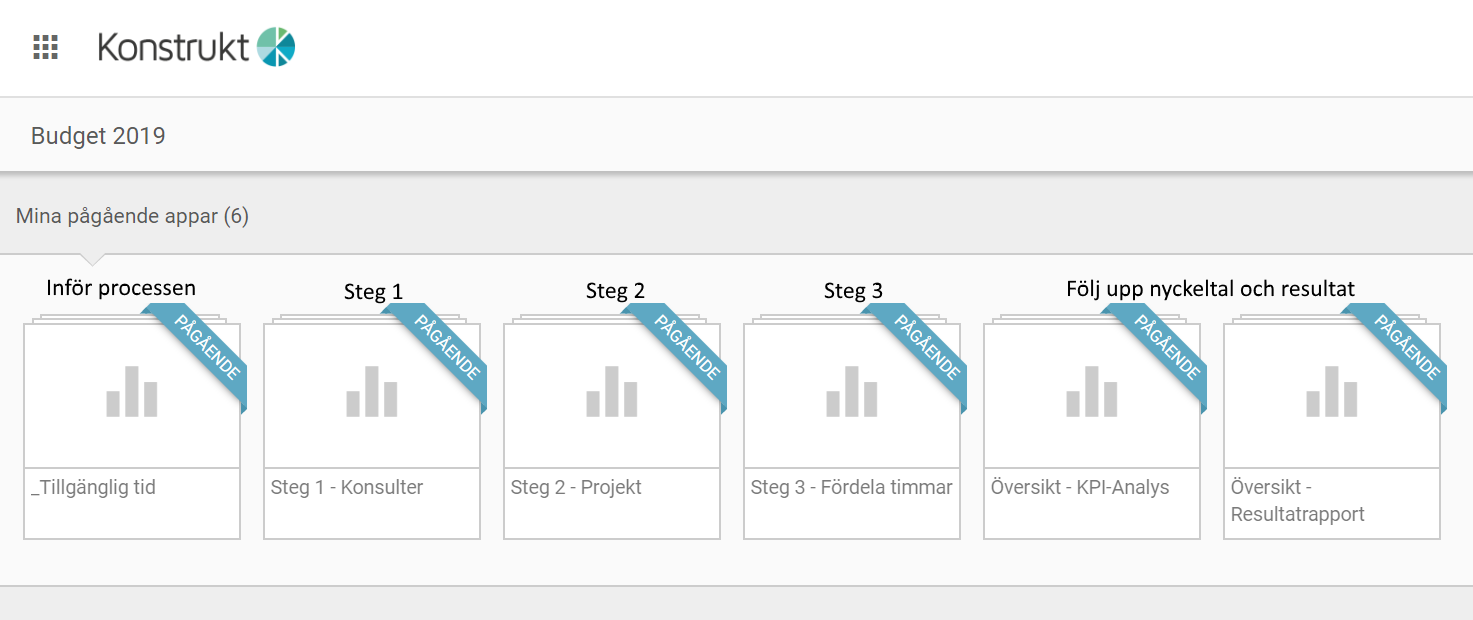The image size is (1473, 620).
Task: Open Översikt - Resultatrapport chart icon
Action: tap(1332, 392)
